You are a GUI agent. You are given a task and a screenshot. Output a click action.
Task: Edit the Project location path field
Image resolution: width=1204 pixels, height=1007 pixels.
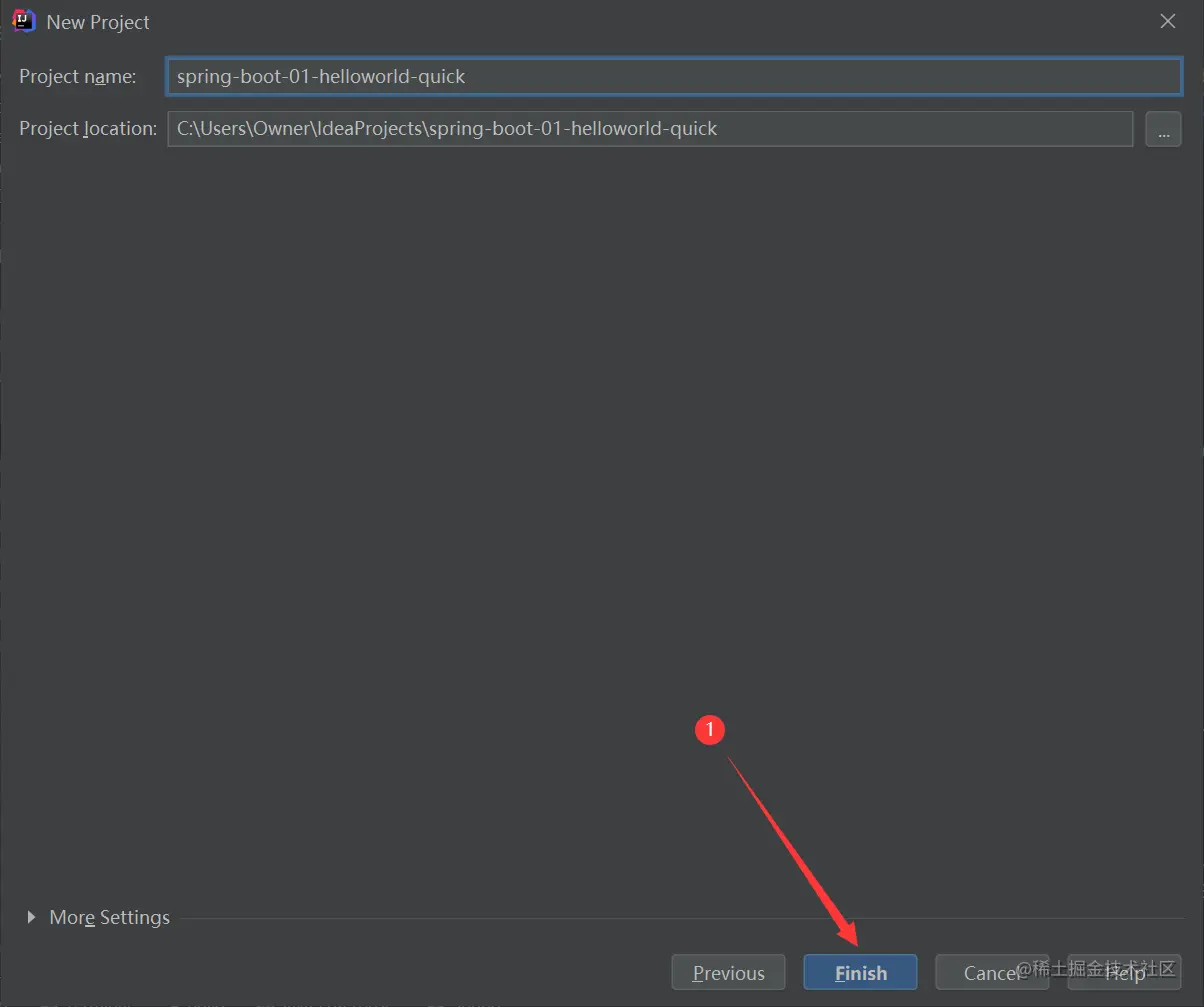[x=650, y=129]
